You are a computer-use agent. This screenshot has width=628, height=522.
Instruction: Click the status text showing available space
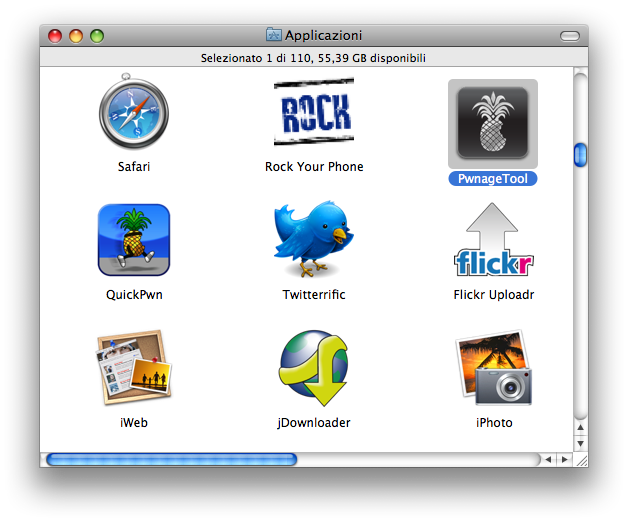[313, 58]
